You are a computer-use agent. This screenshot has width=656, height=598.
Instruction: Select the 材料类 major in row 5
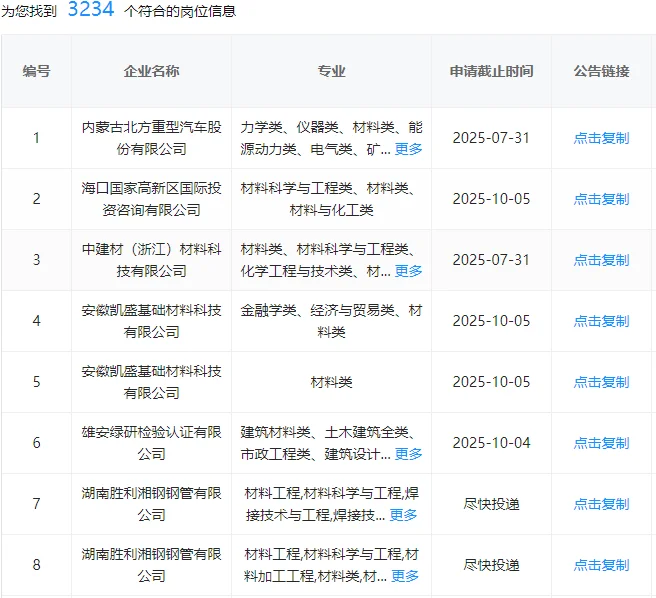tap(331, 382)
